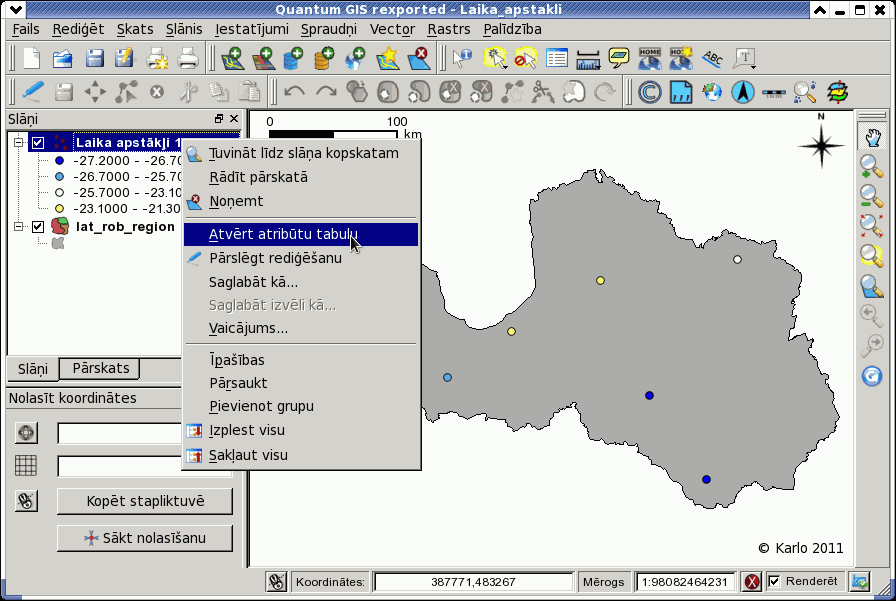Screen dimensions: 896x601
Task: Toggle the Renderēt checkbox
Action: 774,582
